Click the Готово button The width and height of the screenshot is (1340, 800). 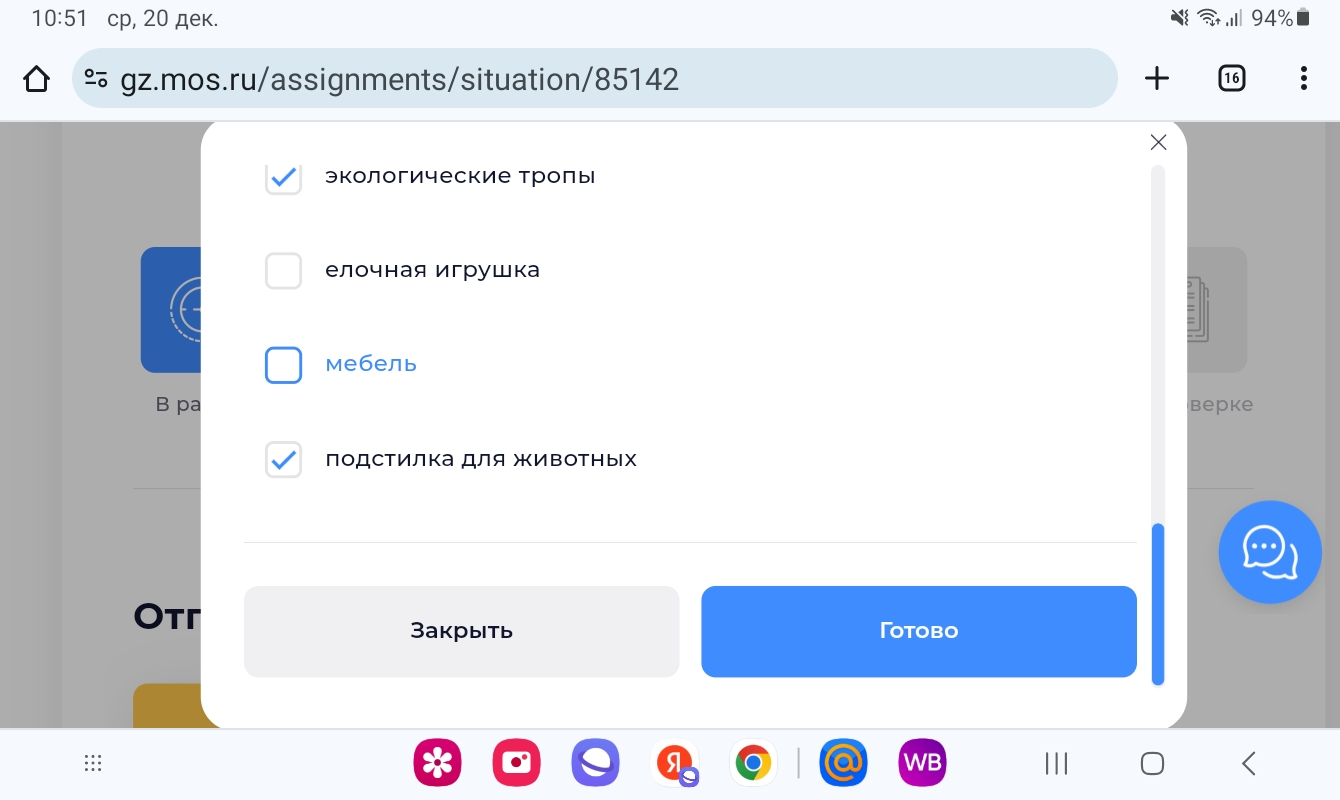point(919,631)
